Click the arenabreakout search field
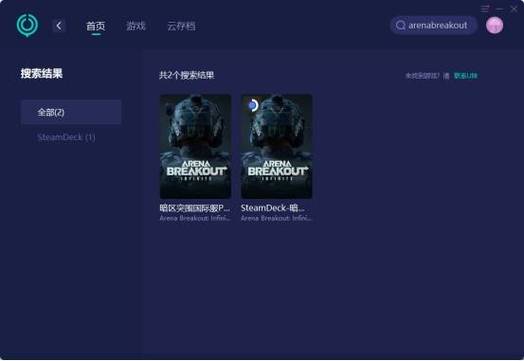The image size is (524, 361). 433,25
